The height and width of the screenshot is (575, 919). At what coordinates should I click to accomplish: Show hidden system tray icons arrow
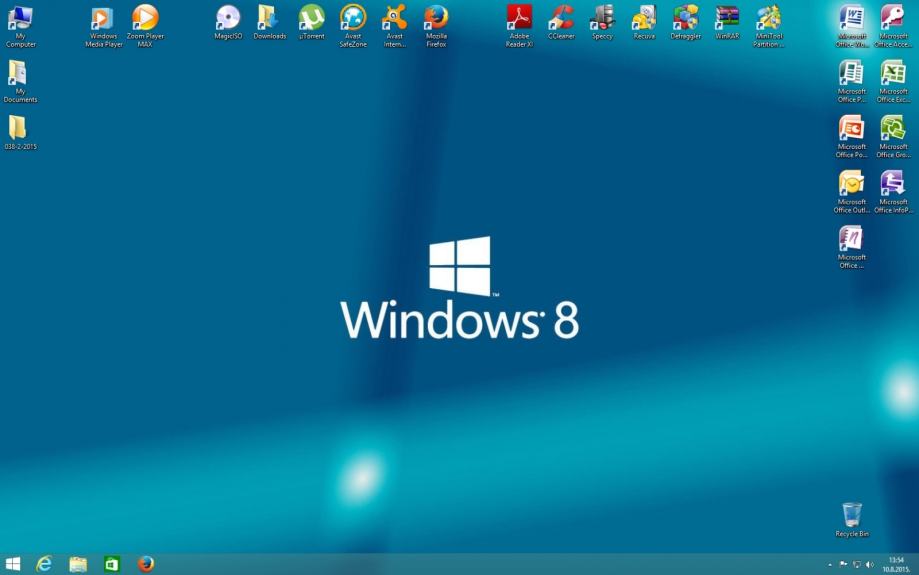pos(830,564)
